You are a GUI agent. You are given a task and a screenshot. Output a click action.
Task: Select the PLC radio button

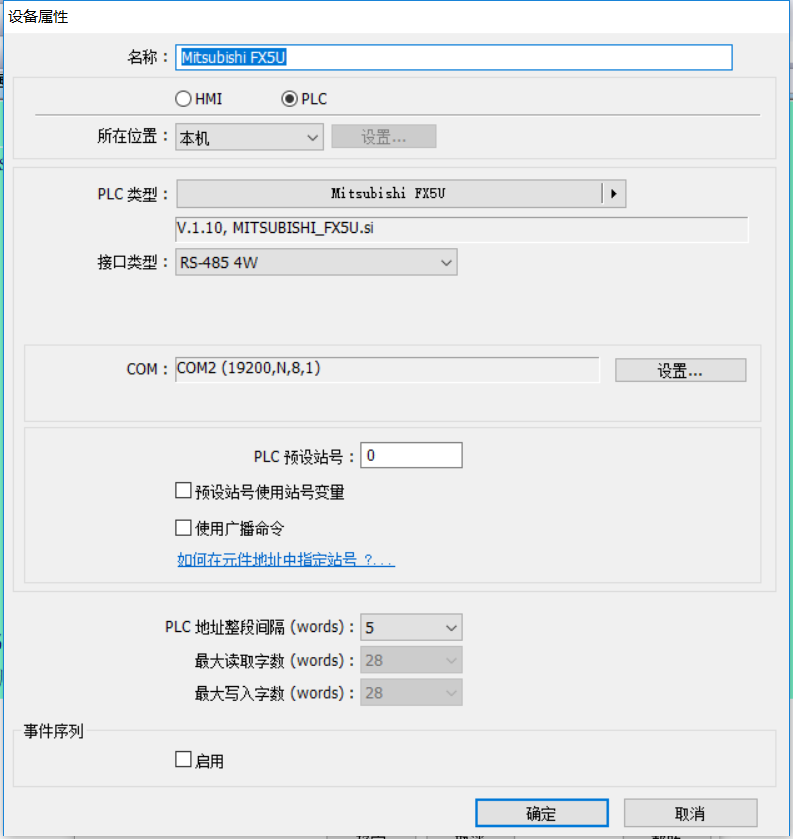coord(290,99)
